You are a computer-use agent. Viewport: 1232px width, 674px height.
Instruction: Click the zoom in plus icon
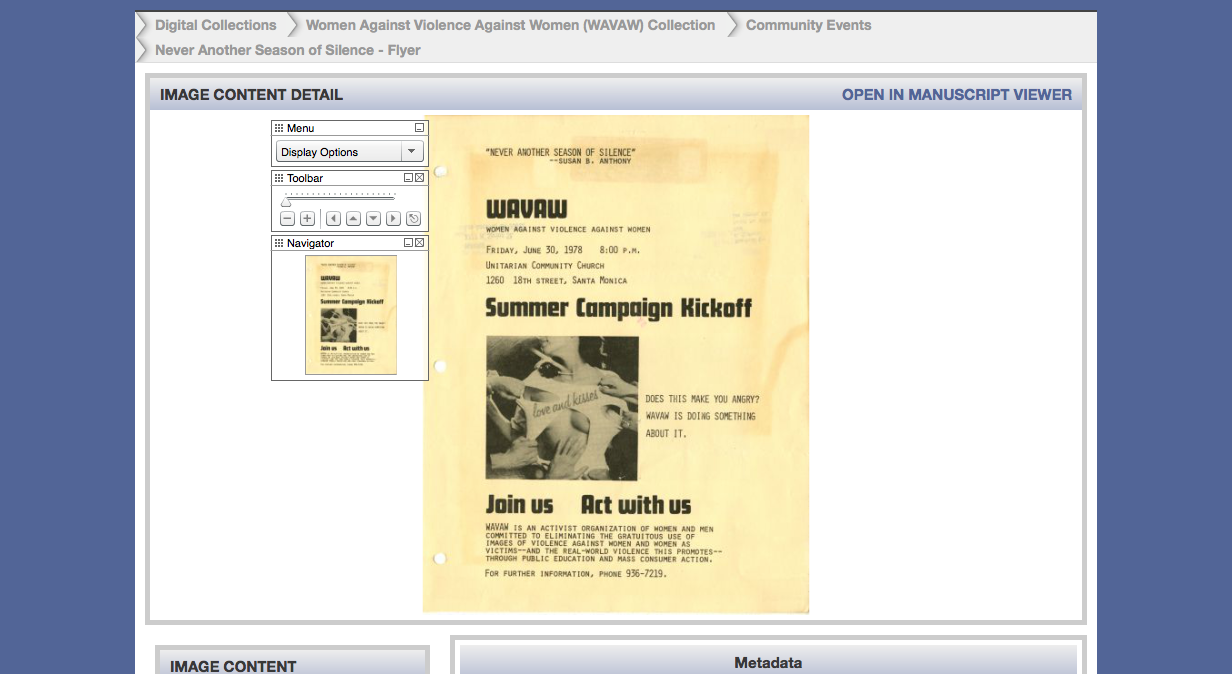[307, 219]
